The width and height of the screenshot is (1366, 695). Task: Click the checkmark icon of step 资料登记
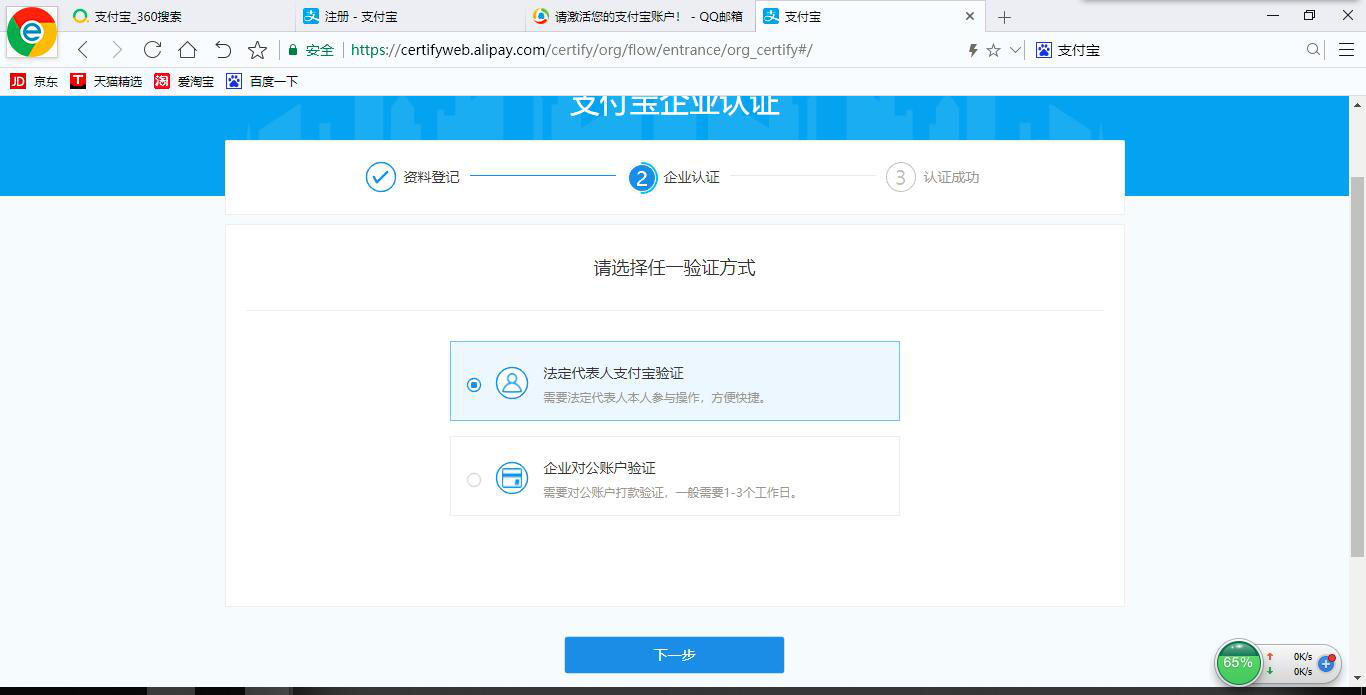[380, 177]
